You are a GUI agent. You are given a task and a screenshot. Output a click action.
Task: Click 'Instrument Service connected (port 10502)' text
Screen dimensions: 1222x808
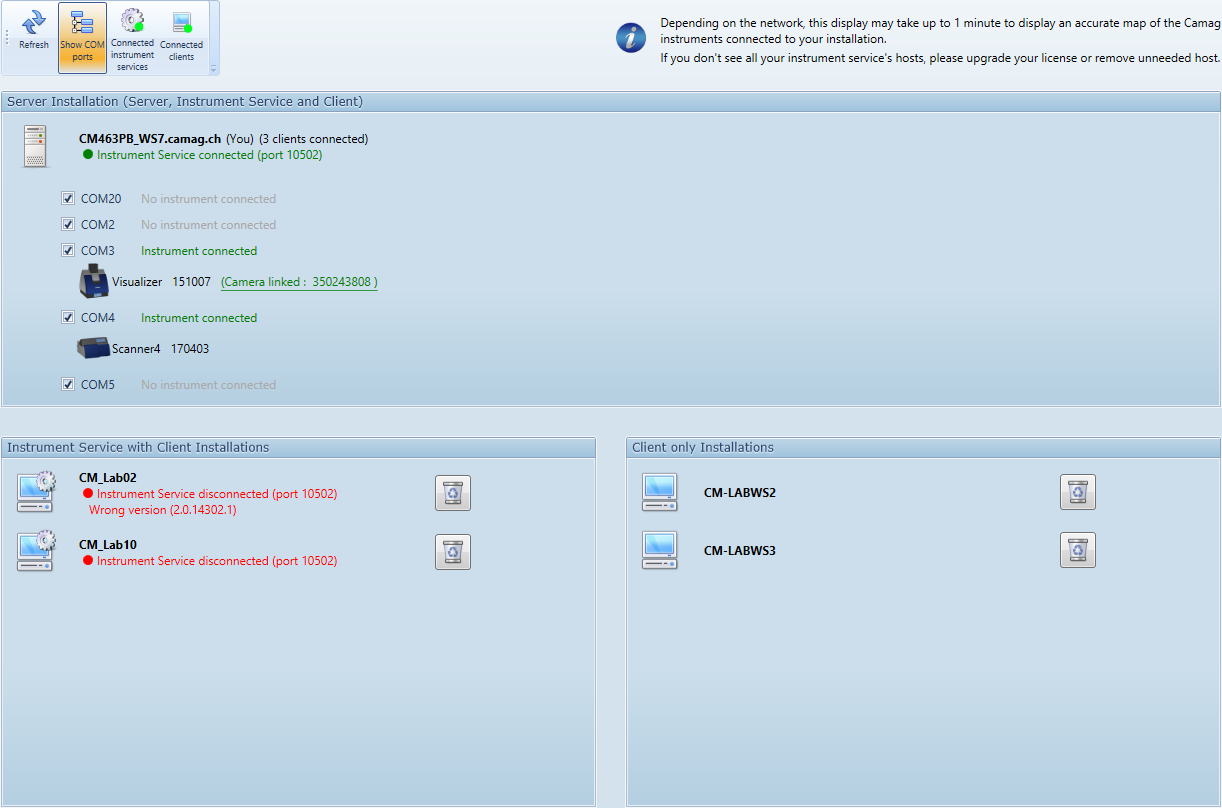pos(210,155)
